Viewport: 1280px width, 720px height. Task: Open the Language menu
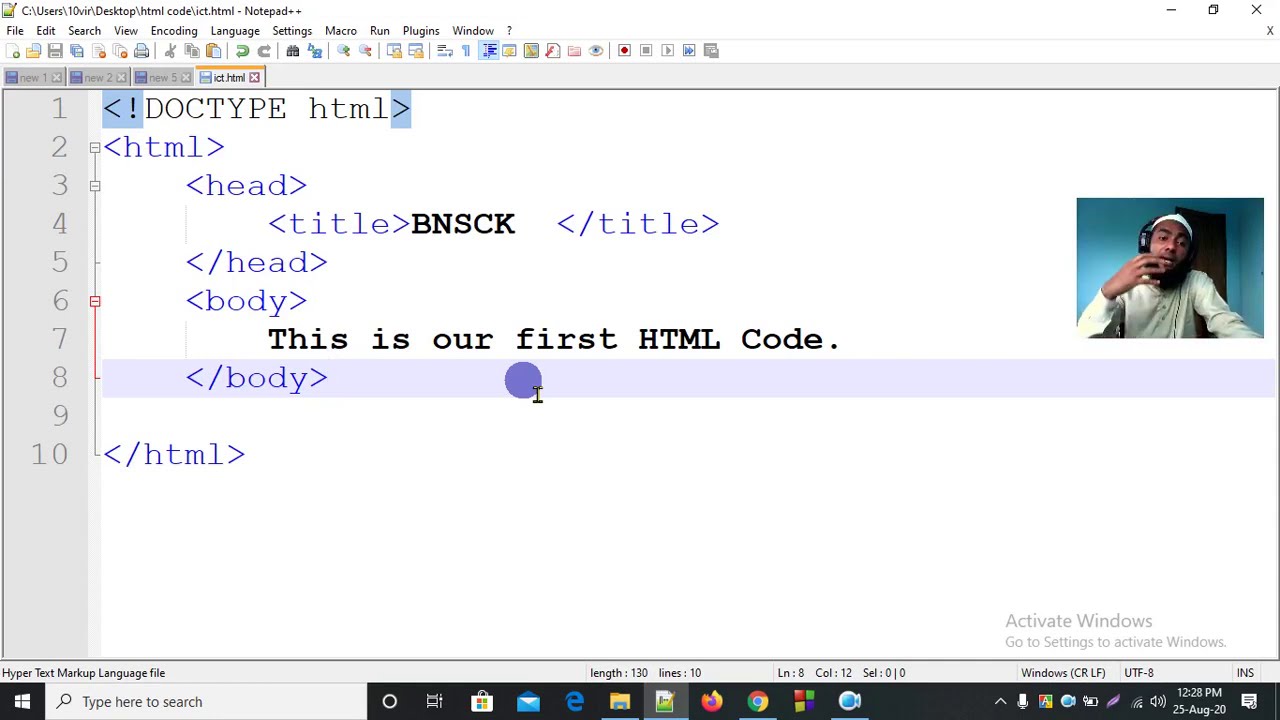(235, 31)
